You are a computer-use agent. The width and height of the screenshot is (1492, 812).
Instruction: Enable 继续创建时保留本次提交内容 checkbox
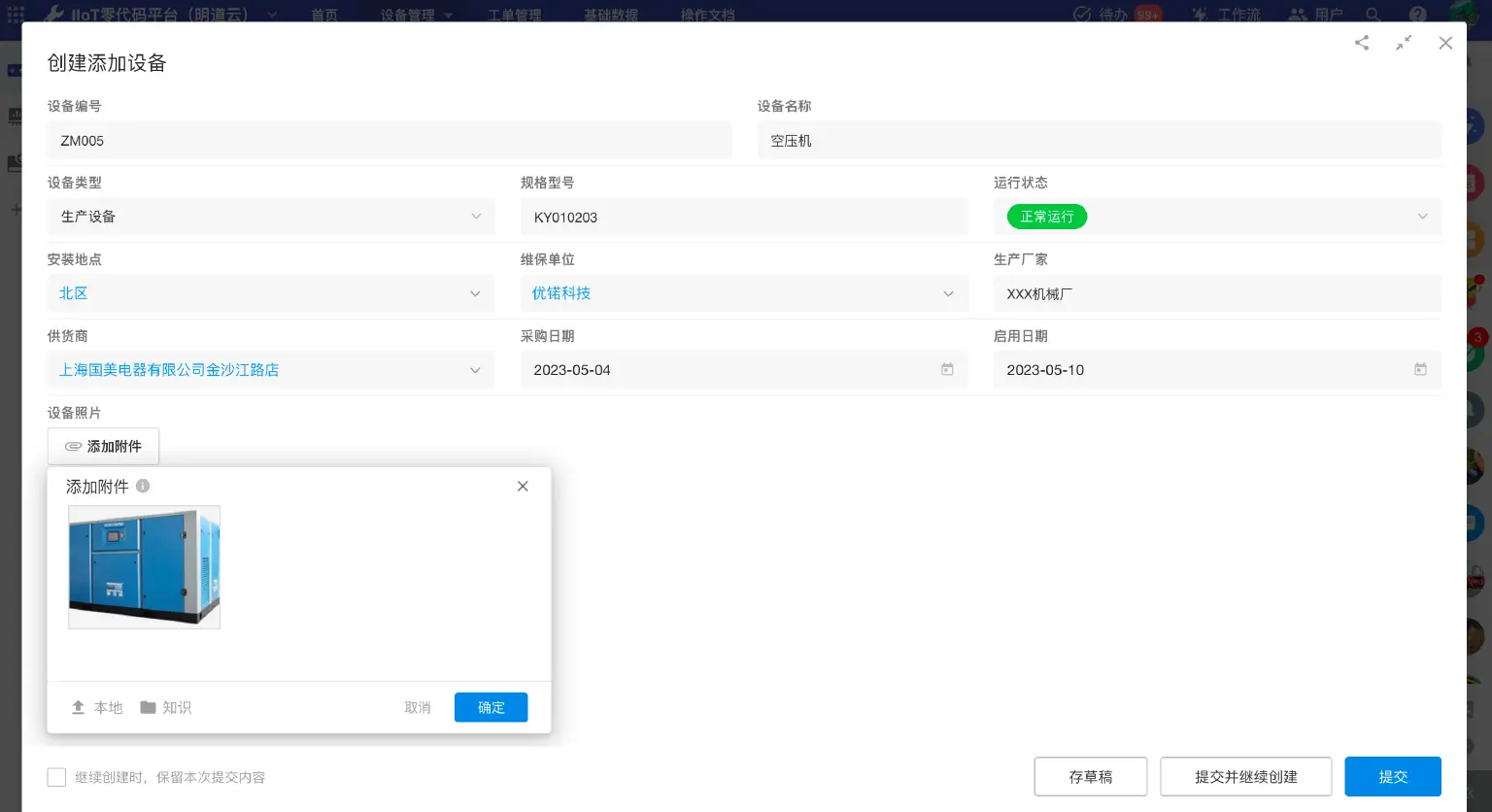[56, 777]
